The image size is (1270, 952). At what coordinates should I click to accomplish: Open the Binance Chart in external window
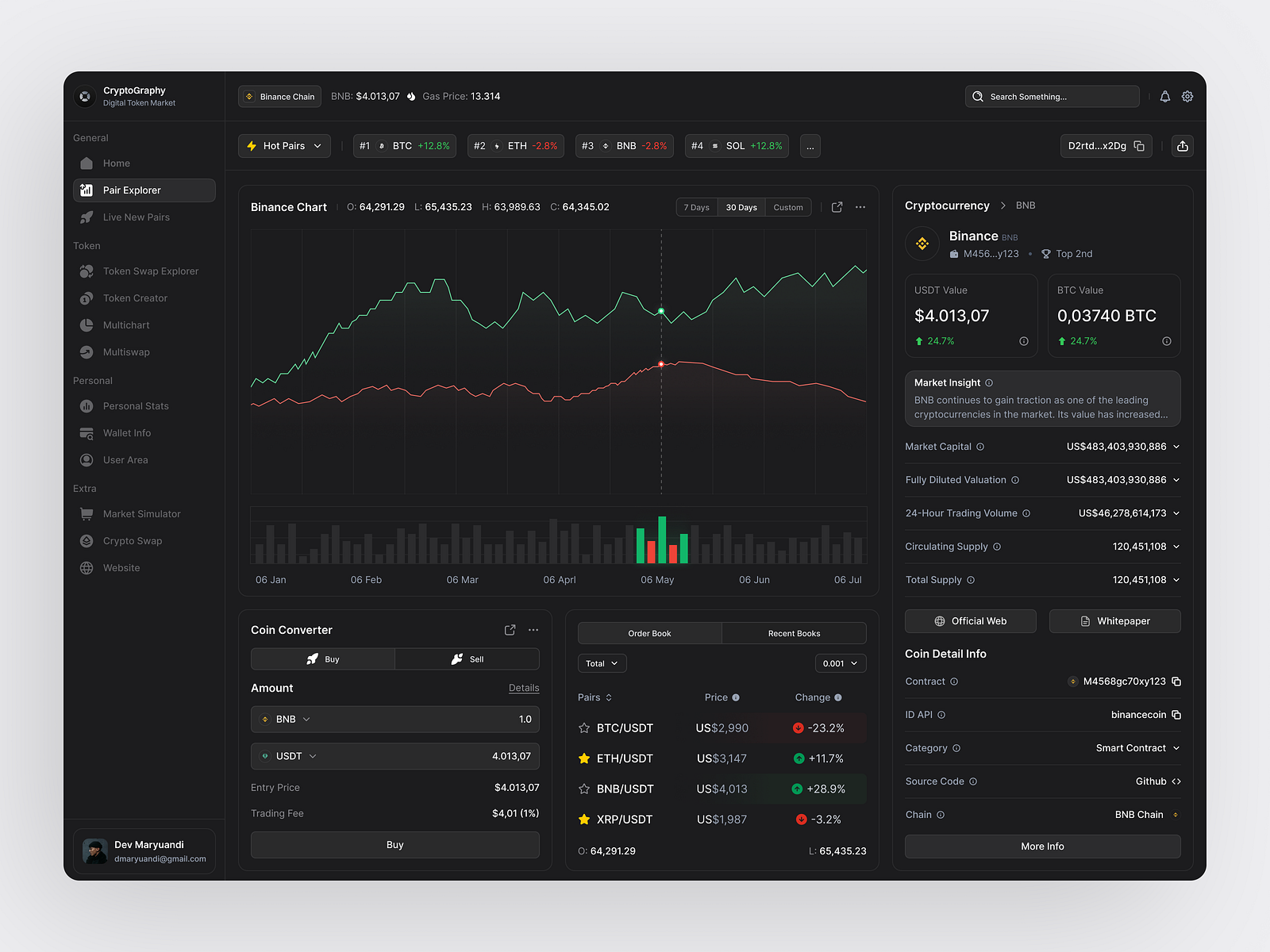(x=837, y=206)
